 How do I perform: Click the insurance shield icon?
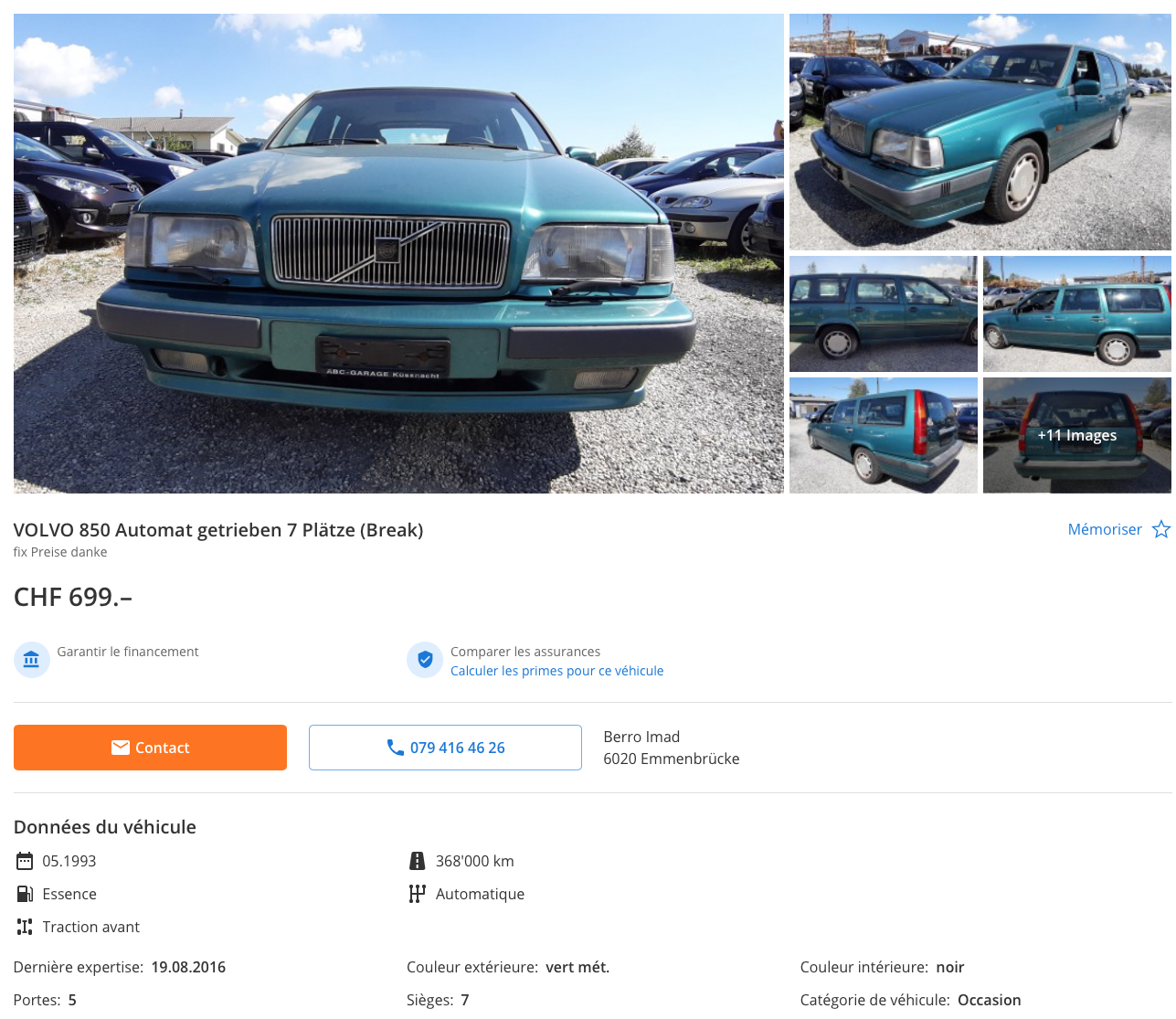tap(425, 660)
